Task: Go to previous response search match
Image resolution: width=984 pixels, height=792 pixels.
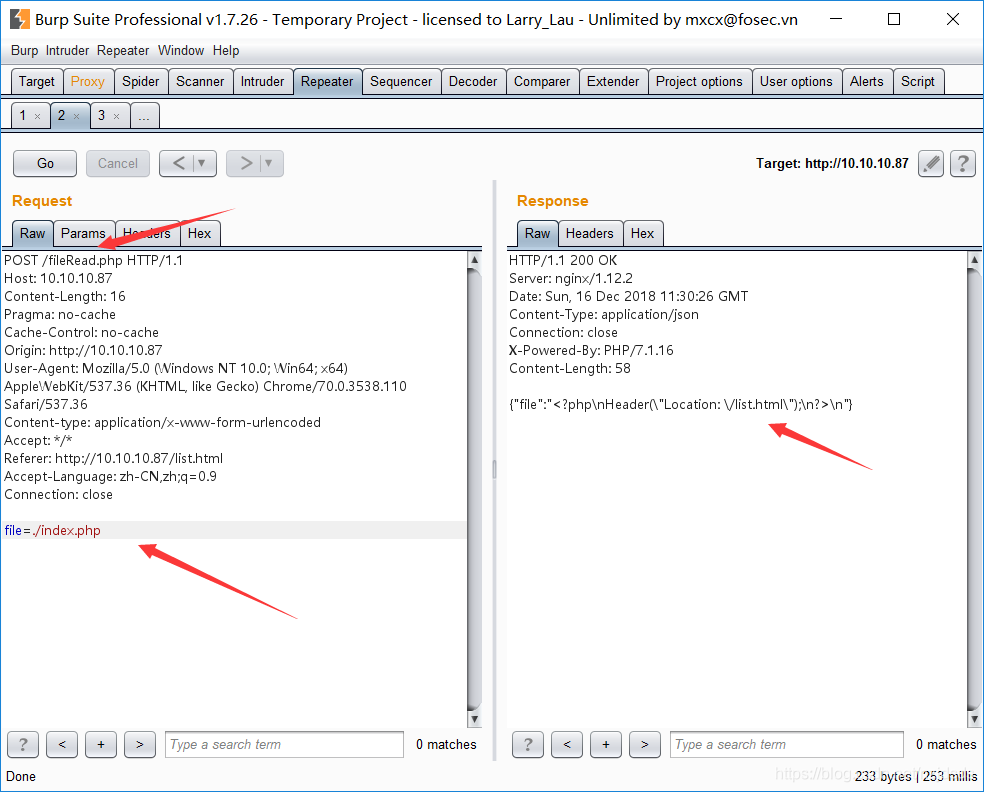Action: (567, 744)
